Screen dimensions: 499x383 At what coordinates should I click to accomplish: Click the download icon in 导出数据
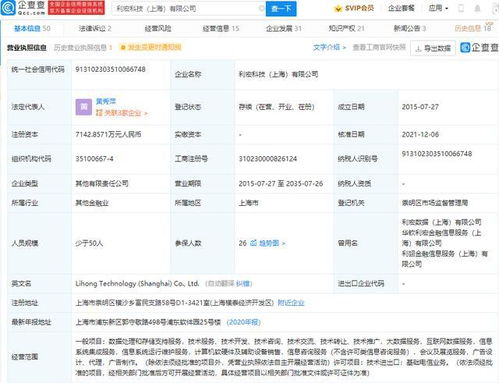coord(418,49)
